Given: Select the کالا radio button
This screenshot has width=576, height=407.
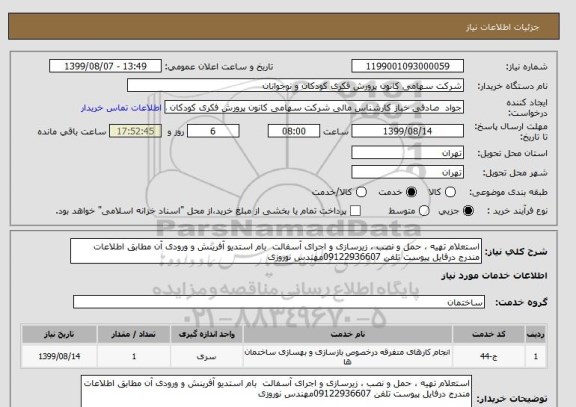Looking at the screenshot, I should (x=450, y=192).
